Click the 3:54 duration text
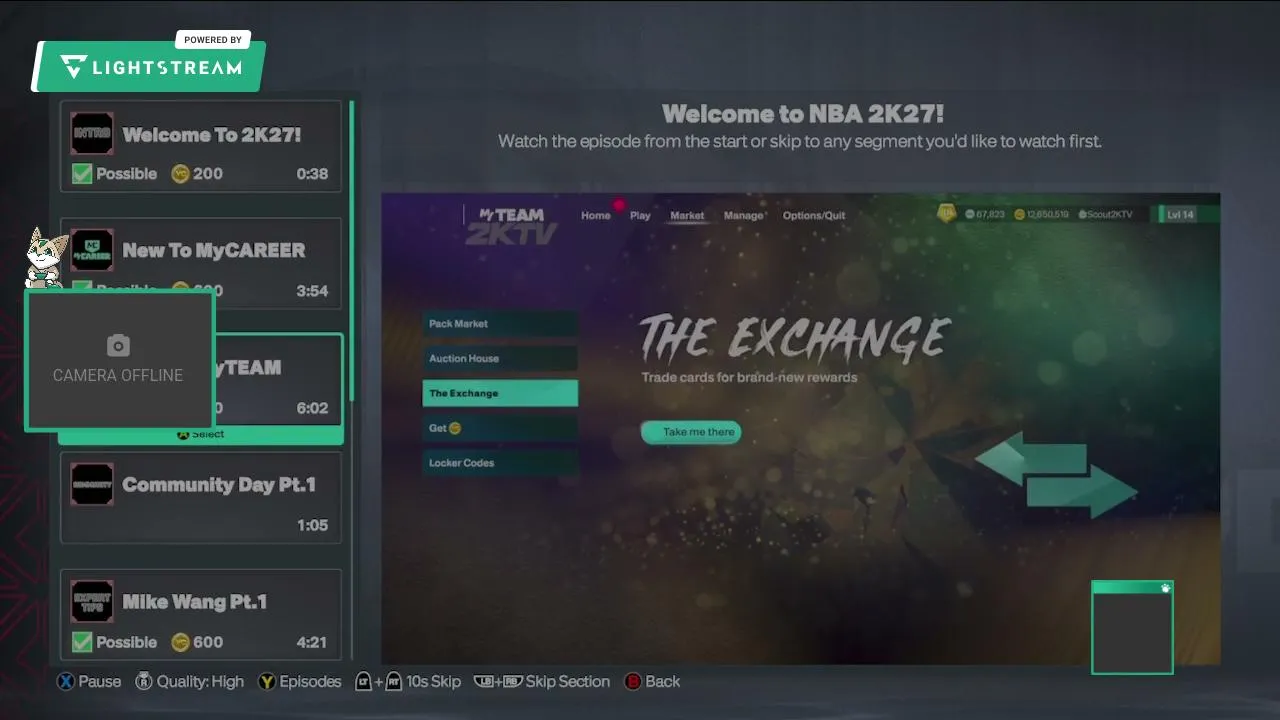The height and width of the screenshot is (720, 1280). [312, 291]
